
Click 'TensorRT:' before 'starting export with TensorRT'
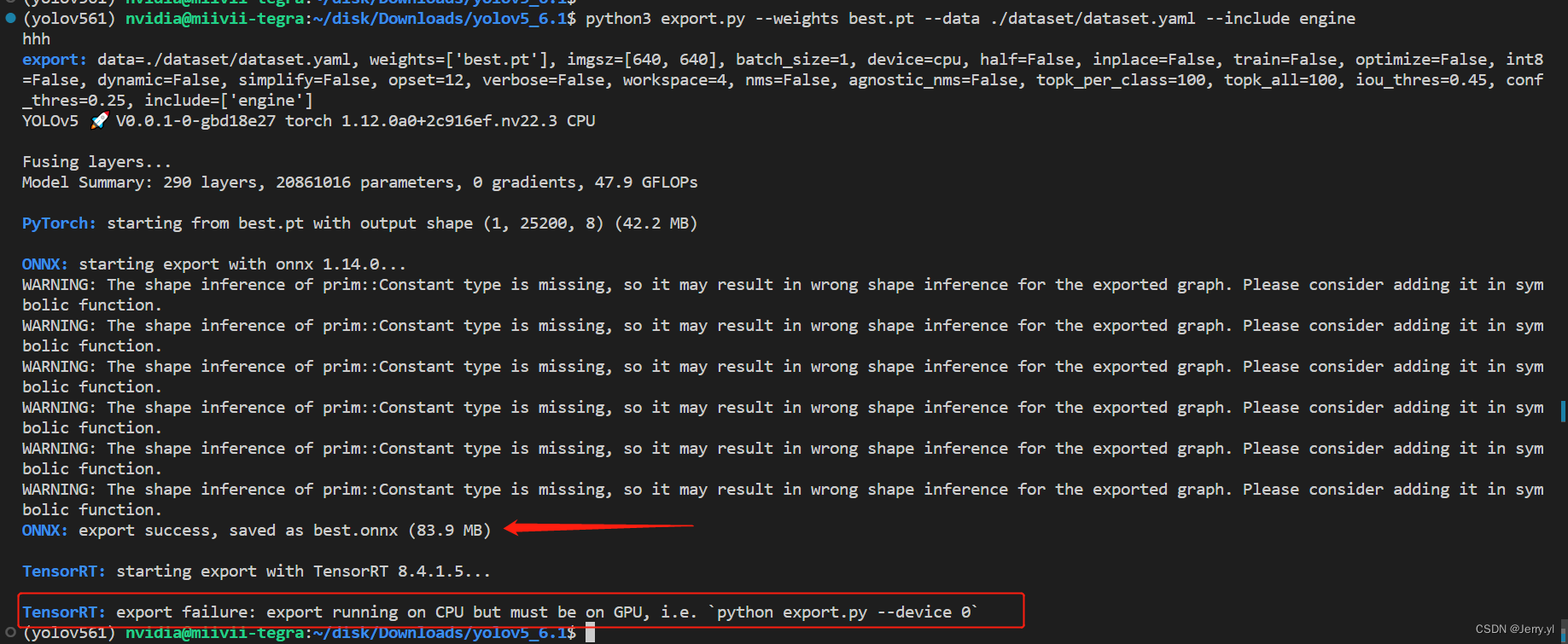(64, 571)
